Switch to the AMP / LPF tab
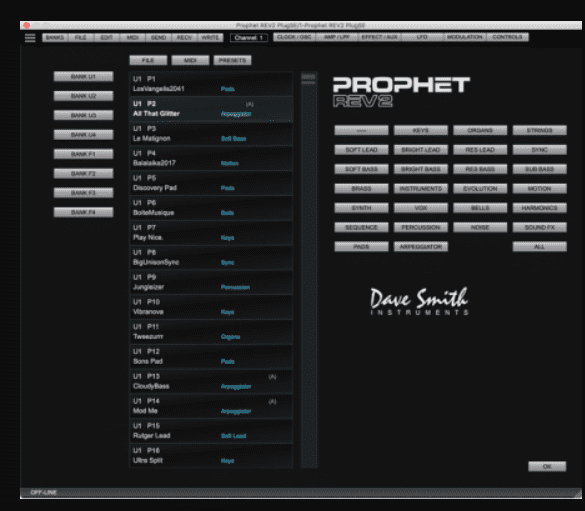This screenshot has width=585, height=511. pos(337,37)
